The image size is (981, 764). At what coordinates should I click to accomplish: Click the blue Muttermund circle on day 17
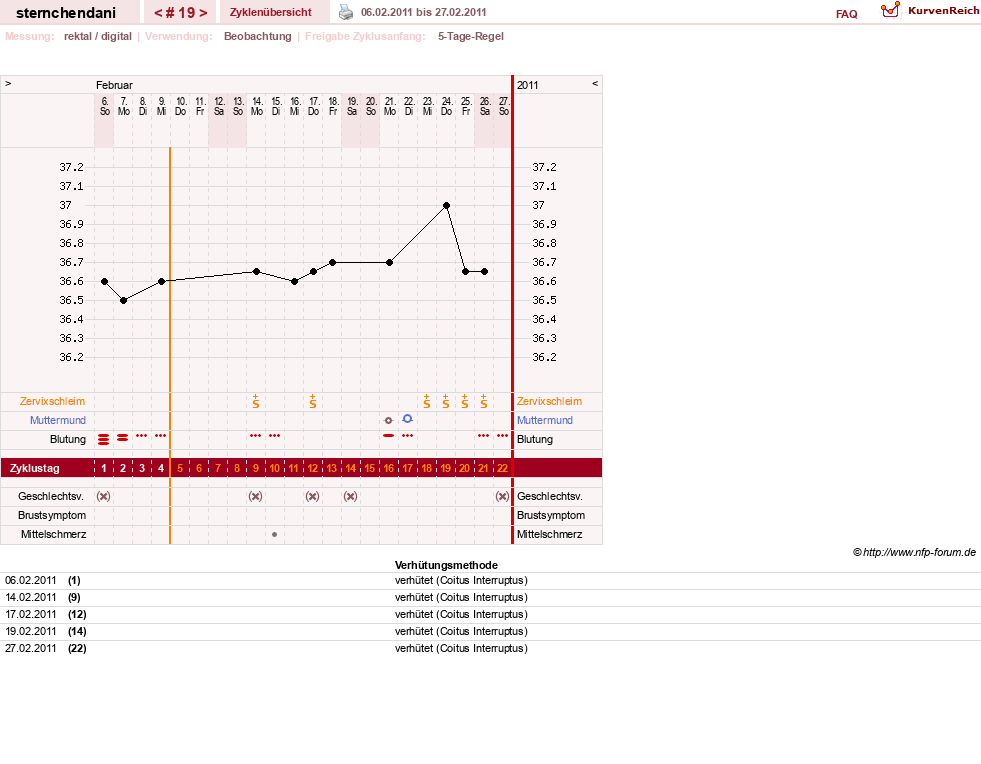tap(407, 419)
